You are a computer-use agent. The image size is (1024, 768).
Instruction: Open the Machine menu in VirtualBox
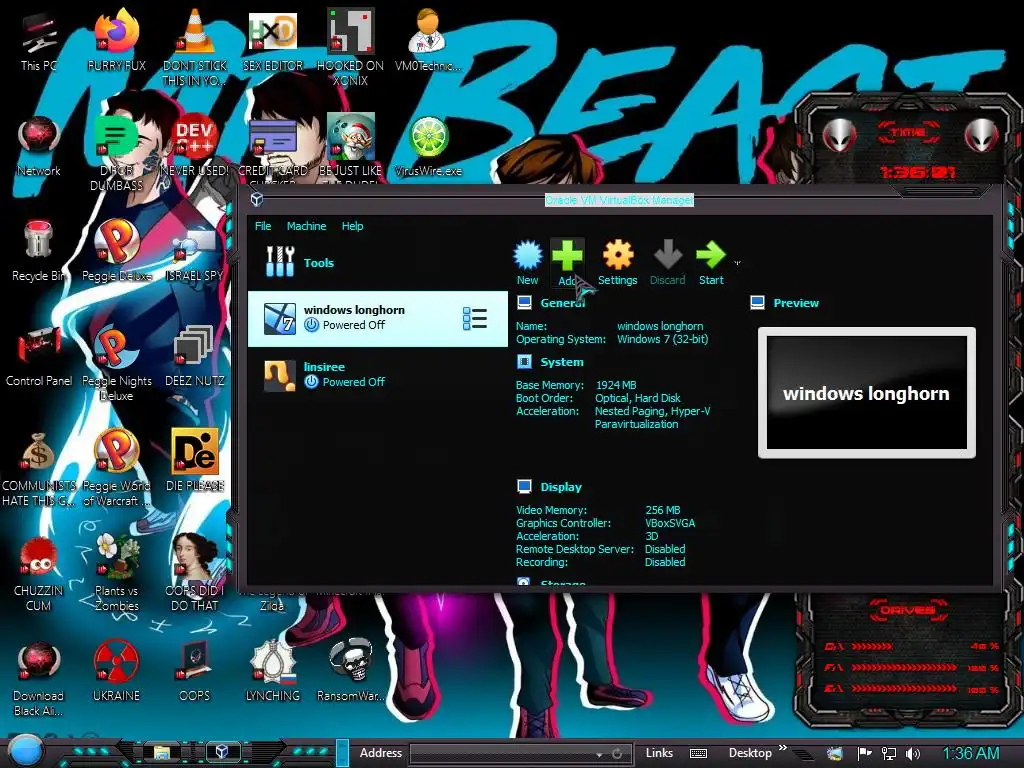tap(306, 226)
